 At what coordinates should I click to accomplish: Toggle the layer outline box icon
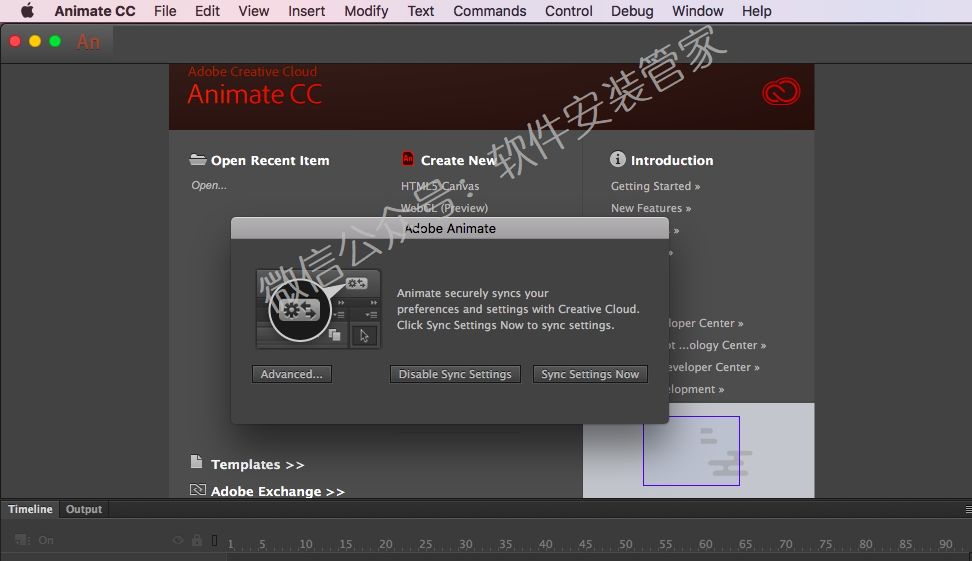pos(214,540)
